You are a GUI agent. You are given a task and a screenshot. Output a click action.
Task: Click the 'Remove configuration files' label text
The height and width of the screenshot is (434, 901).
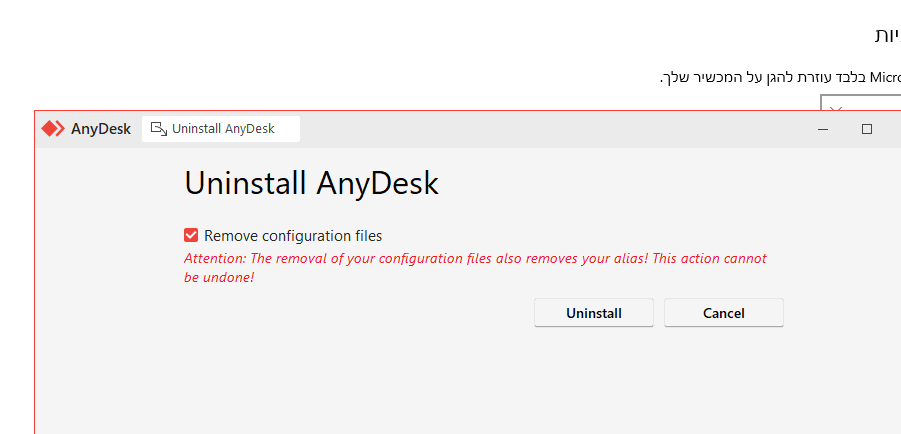tap(293, 236)
